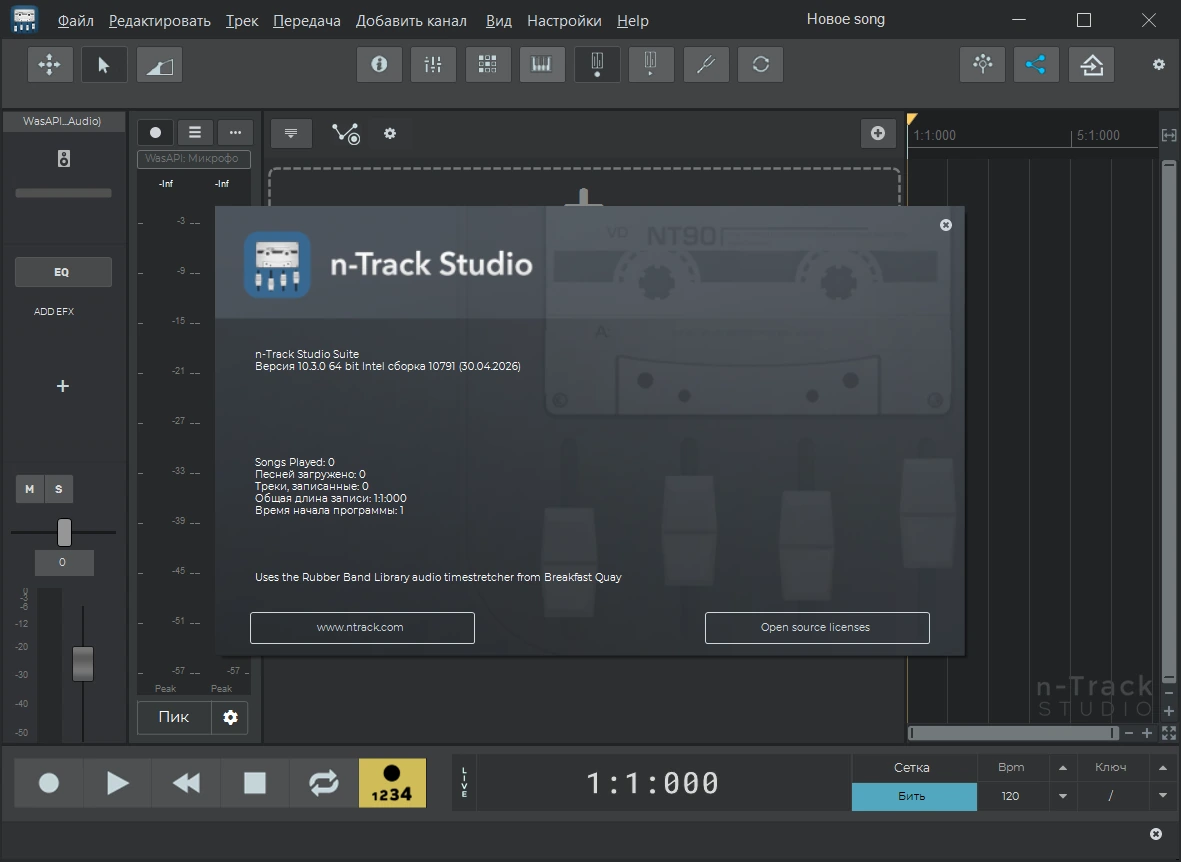Solo channel with S button

point(59,489)
